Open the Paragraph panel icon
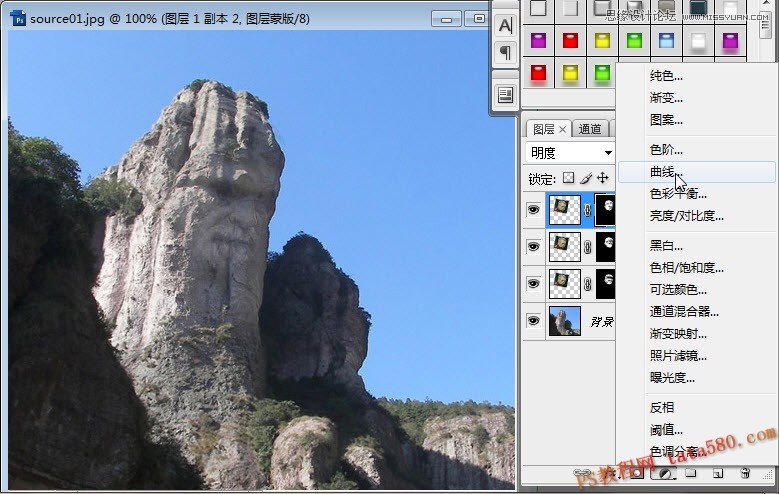 [505, 52]
